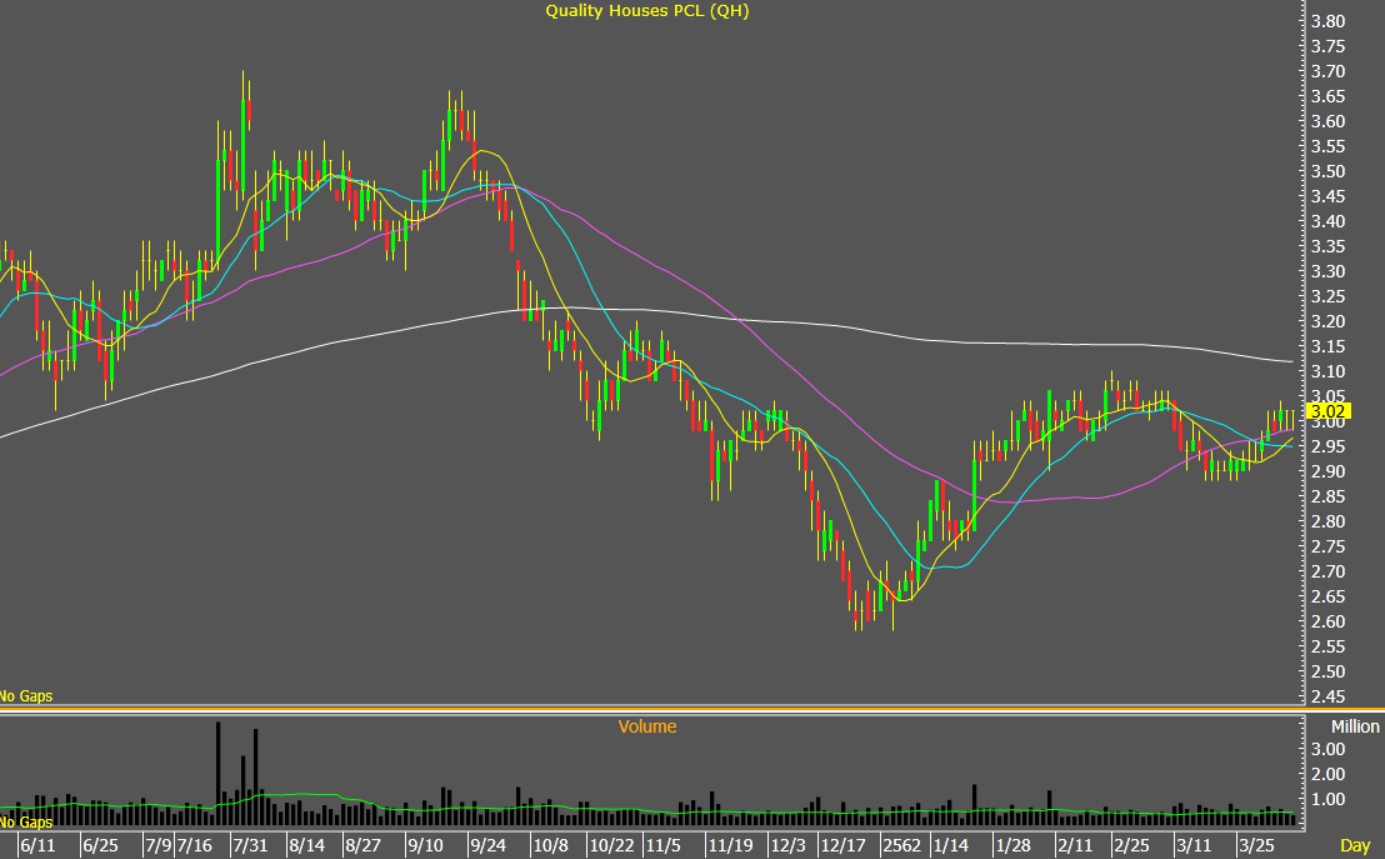Click the 2.60 price axis label
This screenshot has width=1385, height=859.
pyautogui.click(x=1326, y=621)
